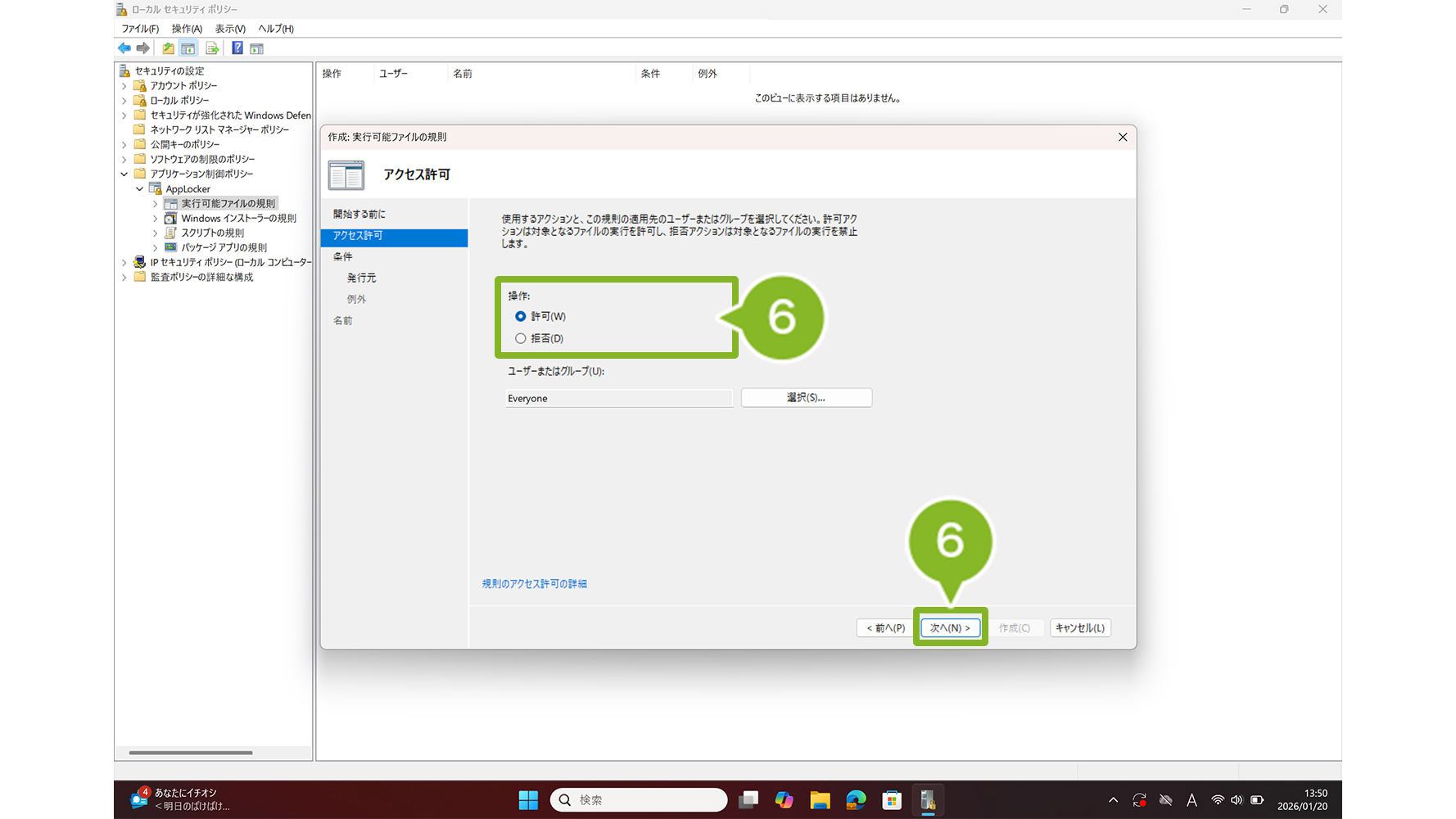This screenshot has width=1456, height=819.
Task: Select the 拒否(D) radio button
Action: point(521,338)
